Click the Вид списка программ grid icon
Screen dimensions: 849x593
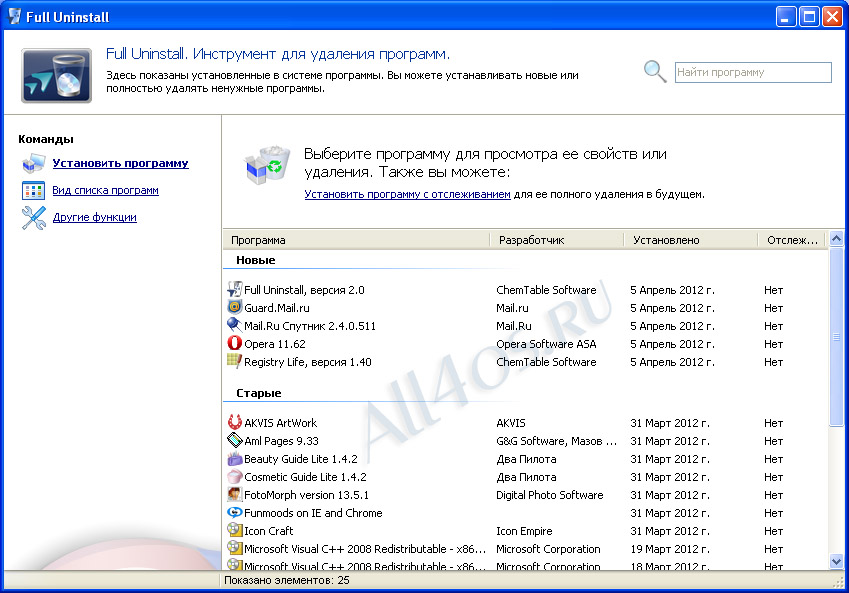pos(34,191)
